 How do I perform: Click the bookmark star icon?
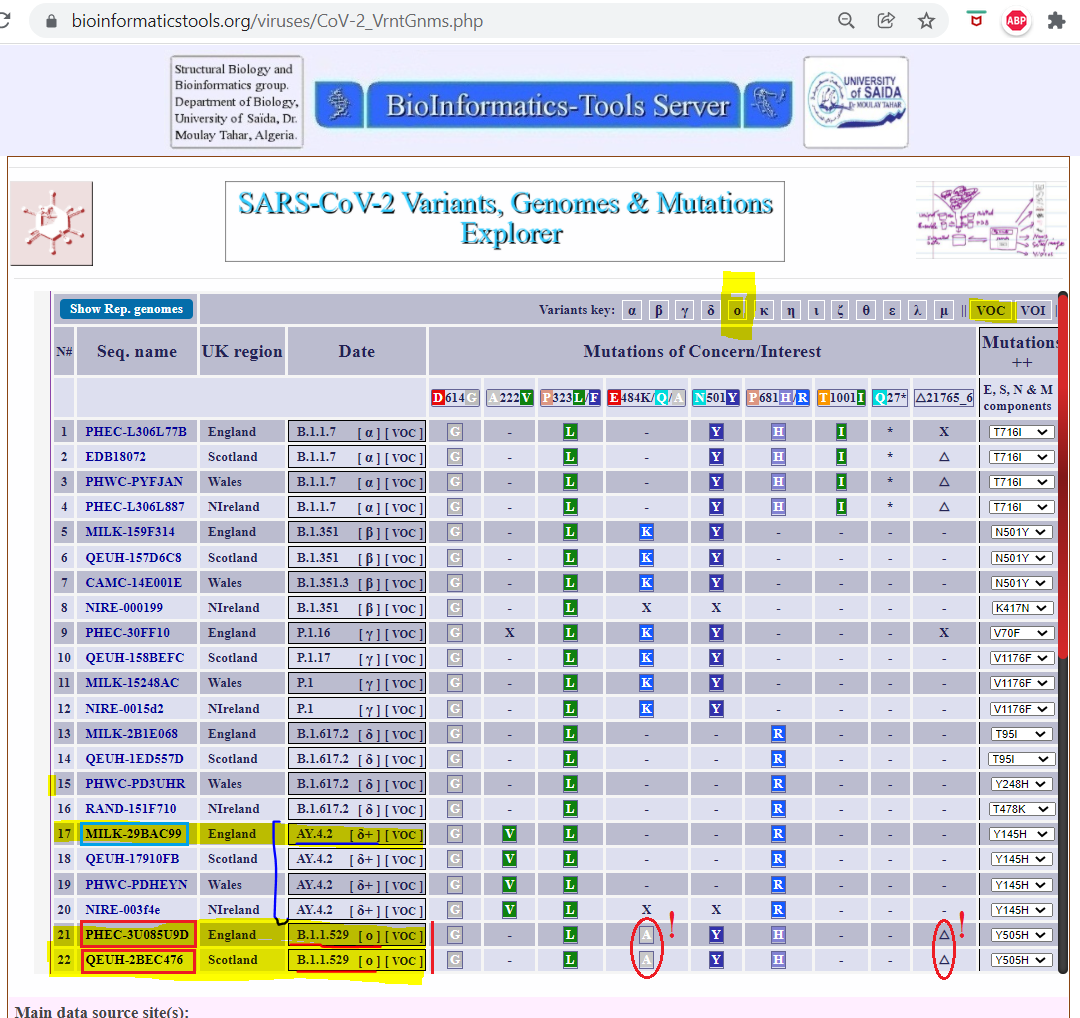[x=926, y=21]
